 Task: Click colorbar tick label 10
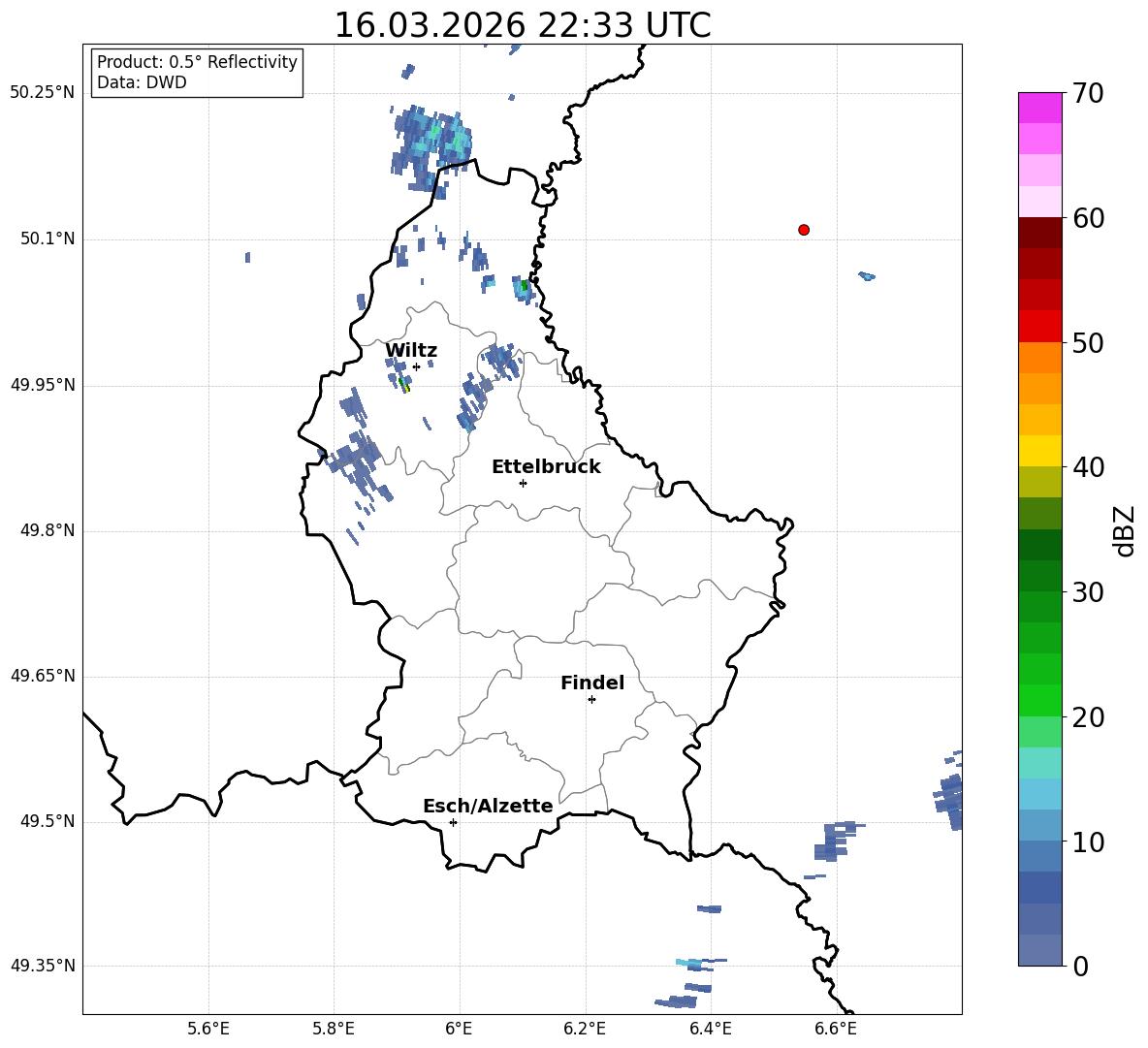[x=1088, y=842]
